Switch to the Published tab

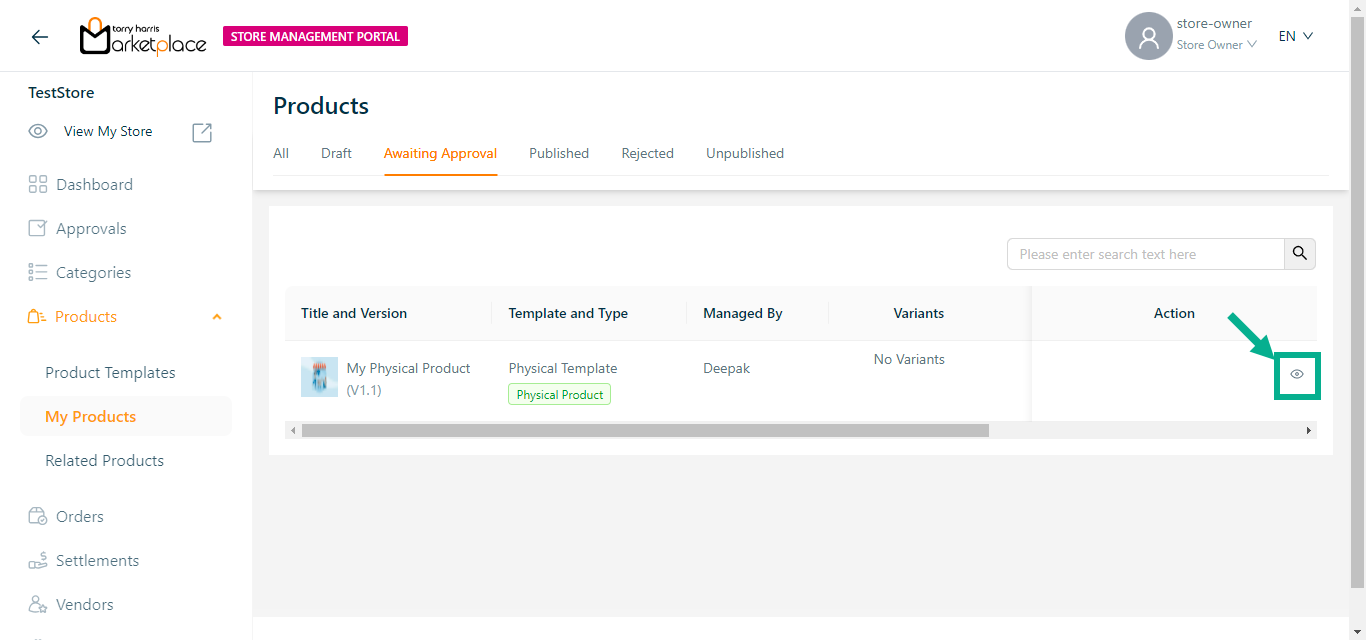(x=558, y=153)
